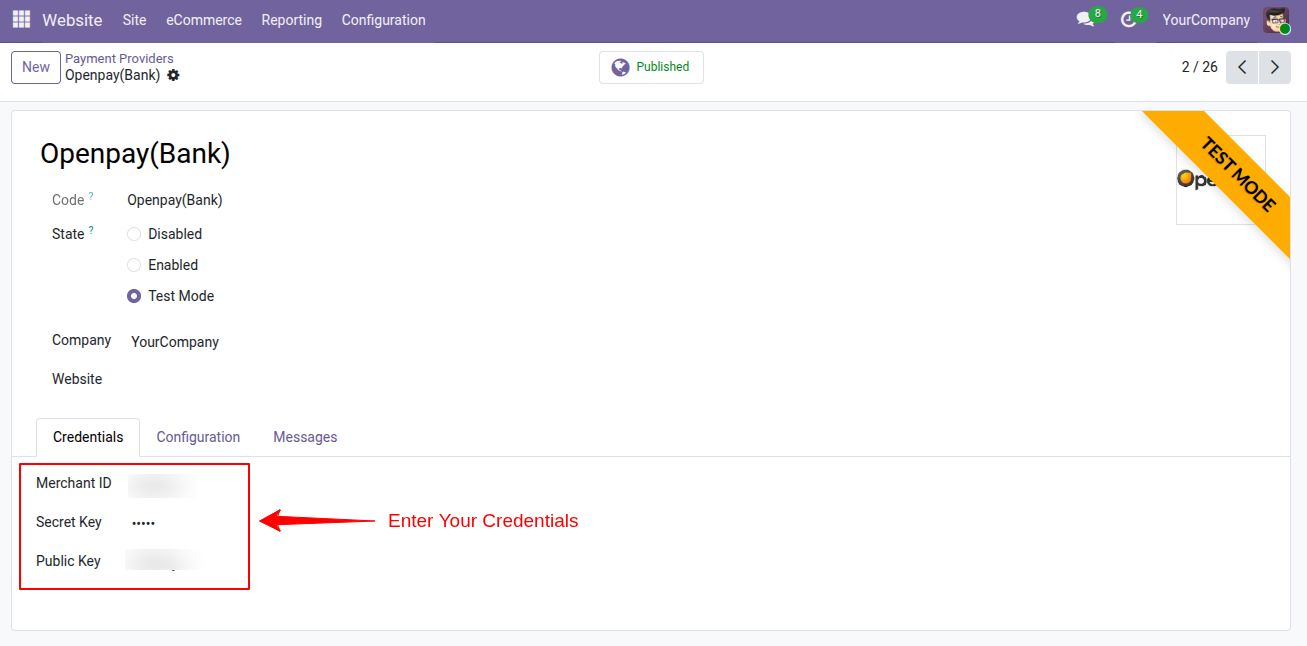Select the Test Mode radio button
The height and width of the screenshot is (646, 1307).
pos(134,296)
